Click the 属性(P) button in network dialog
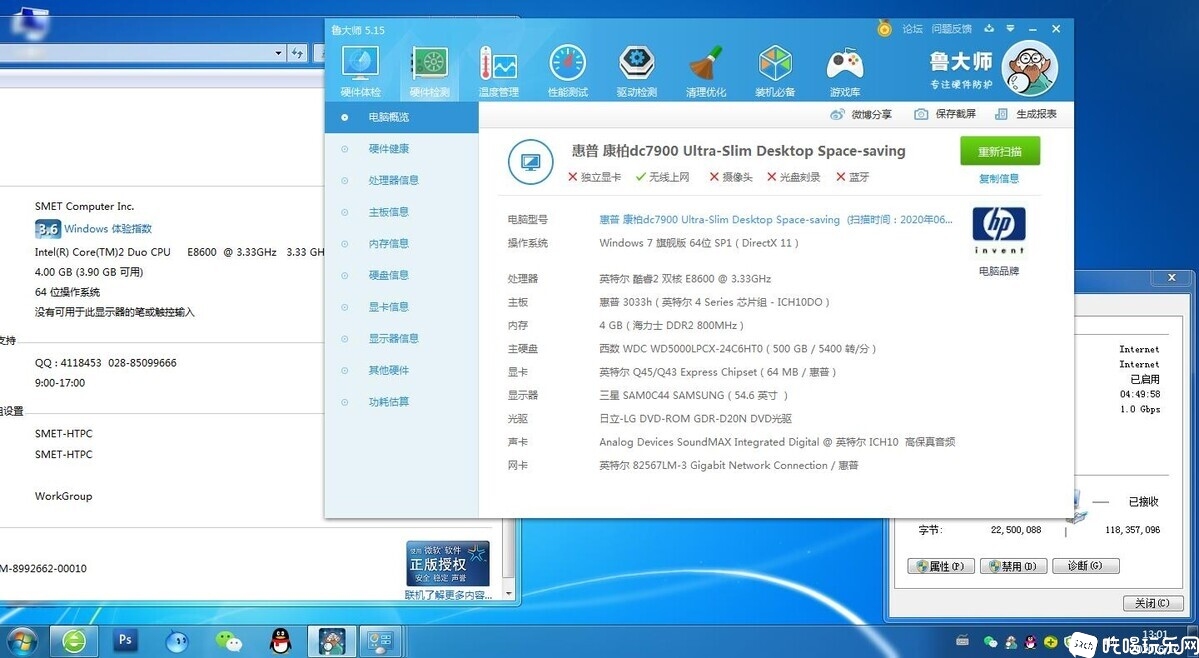Image resolution: width=1199 pixels, height=658 pixels. [941, 566]
